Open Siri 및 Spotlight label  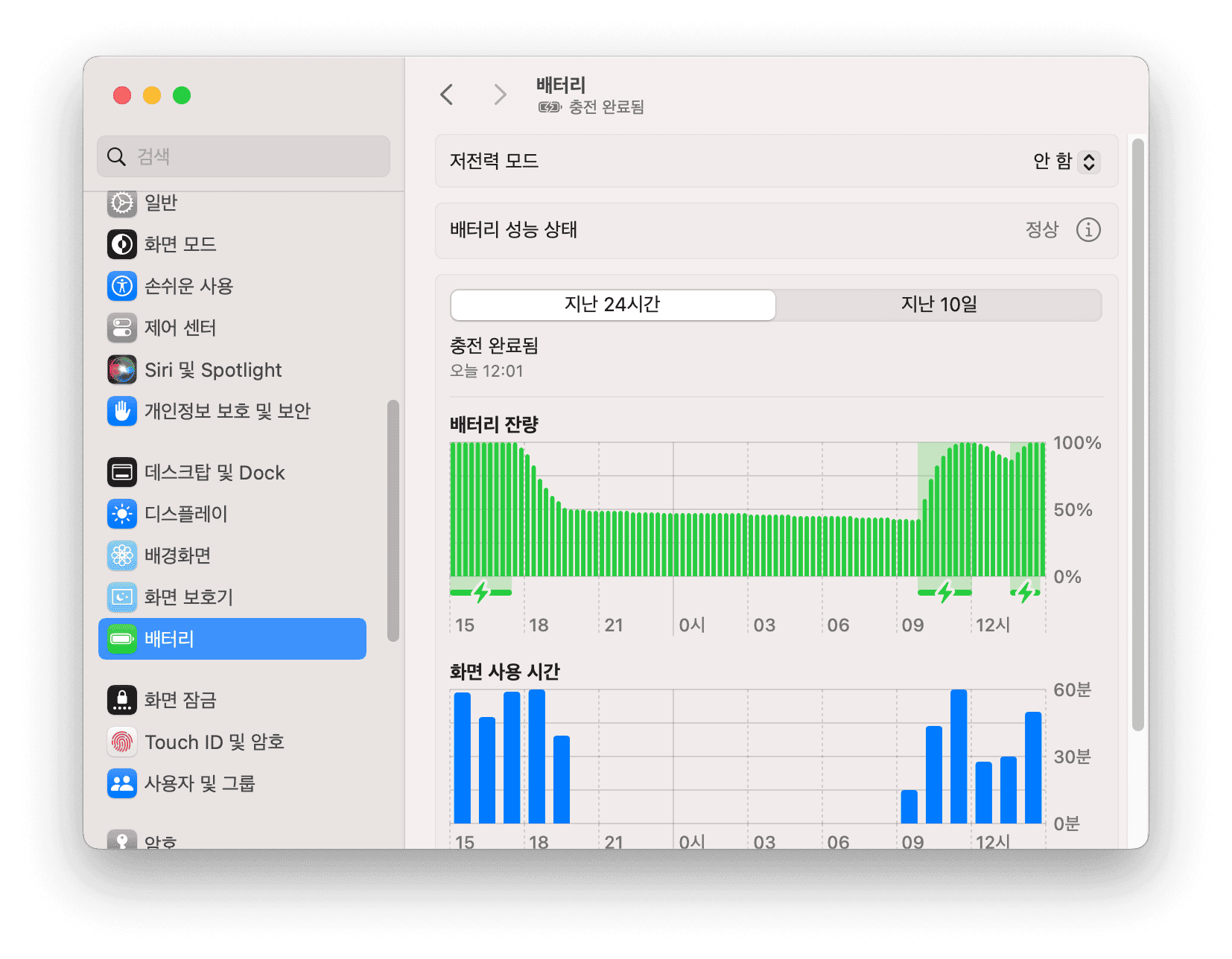point(213,370)
